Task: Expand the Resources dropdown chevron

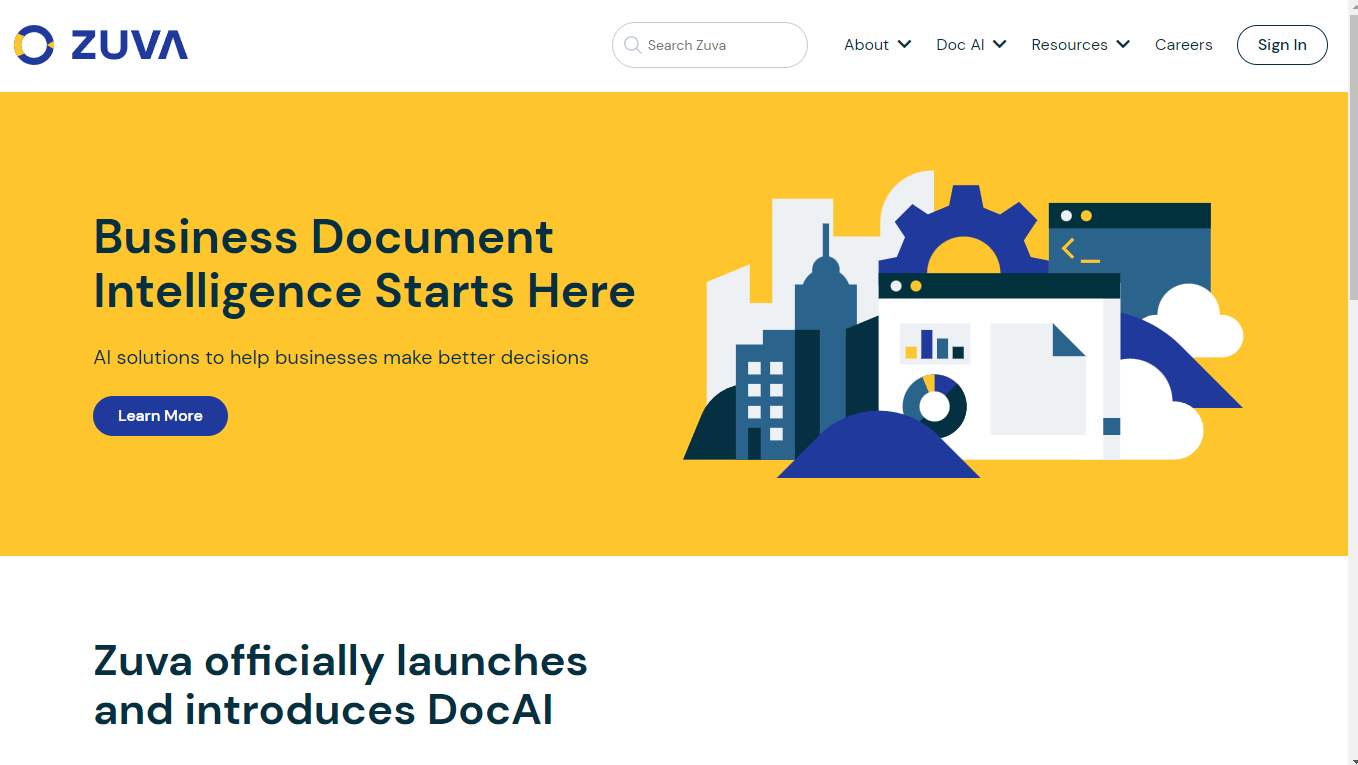Action: tap(1123, 45)
